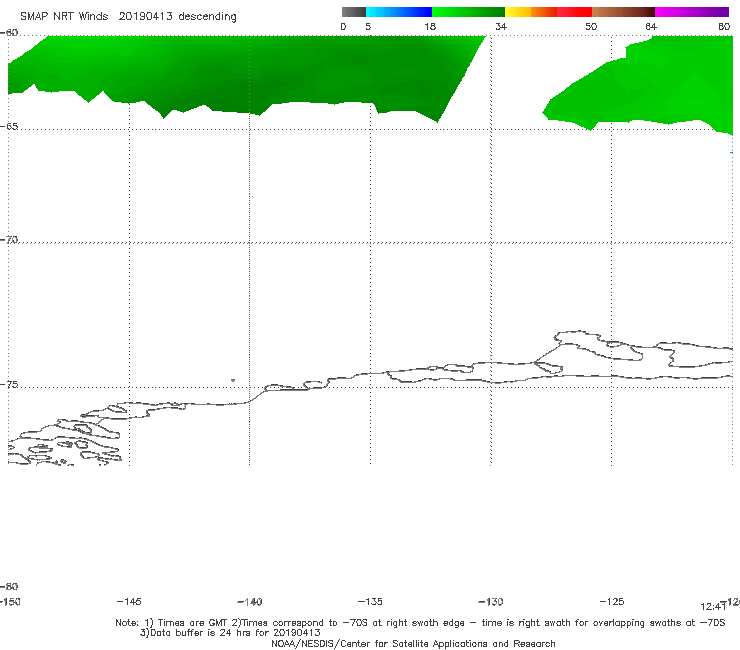Click the cyan-blue segment of the color bar
The width and height of the screenshot is (740, 650).
tap(399, 12)
